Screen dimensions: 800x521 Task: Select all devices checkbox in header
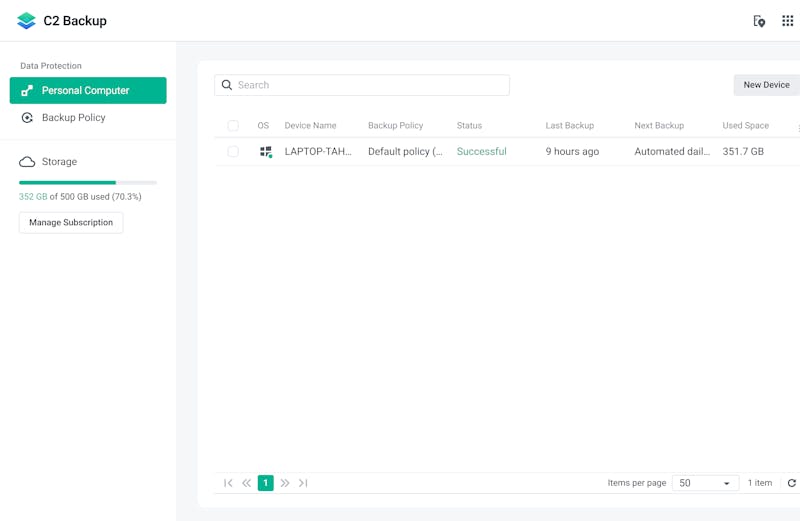[x=233, y=126]
